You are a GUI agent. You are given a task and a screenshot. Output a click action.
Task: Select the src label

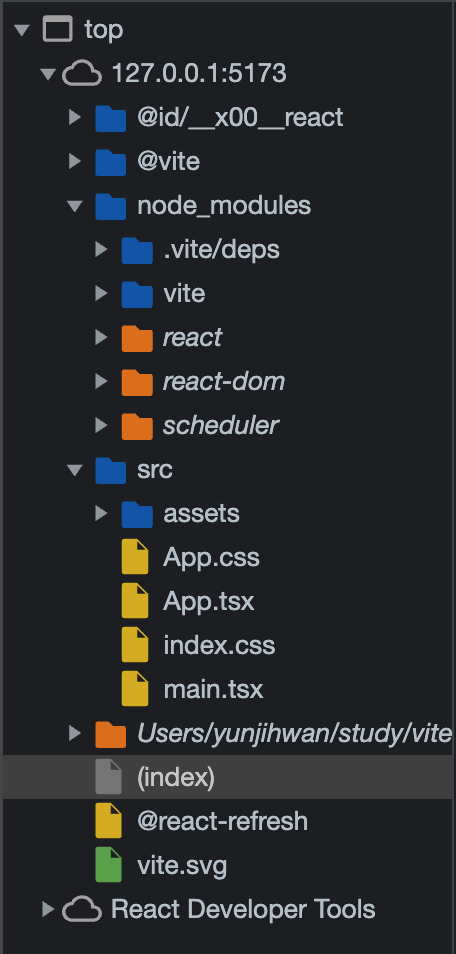(155, 470)
